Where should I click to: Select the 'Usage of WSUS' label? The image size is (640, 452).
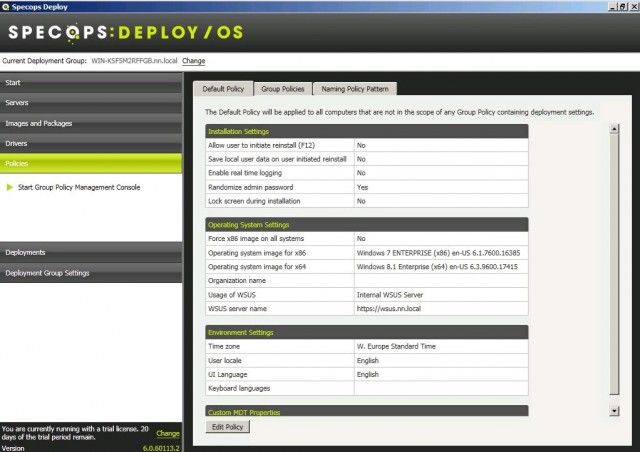[x=232, y=295]
